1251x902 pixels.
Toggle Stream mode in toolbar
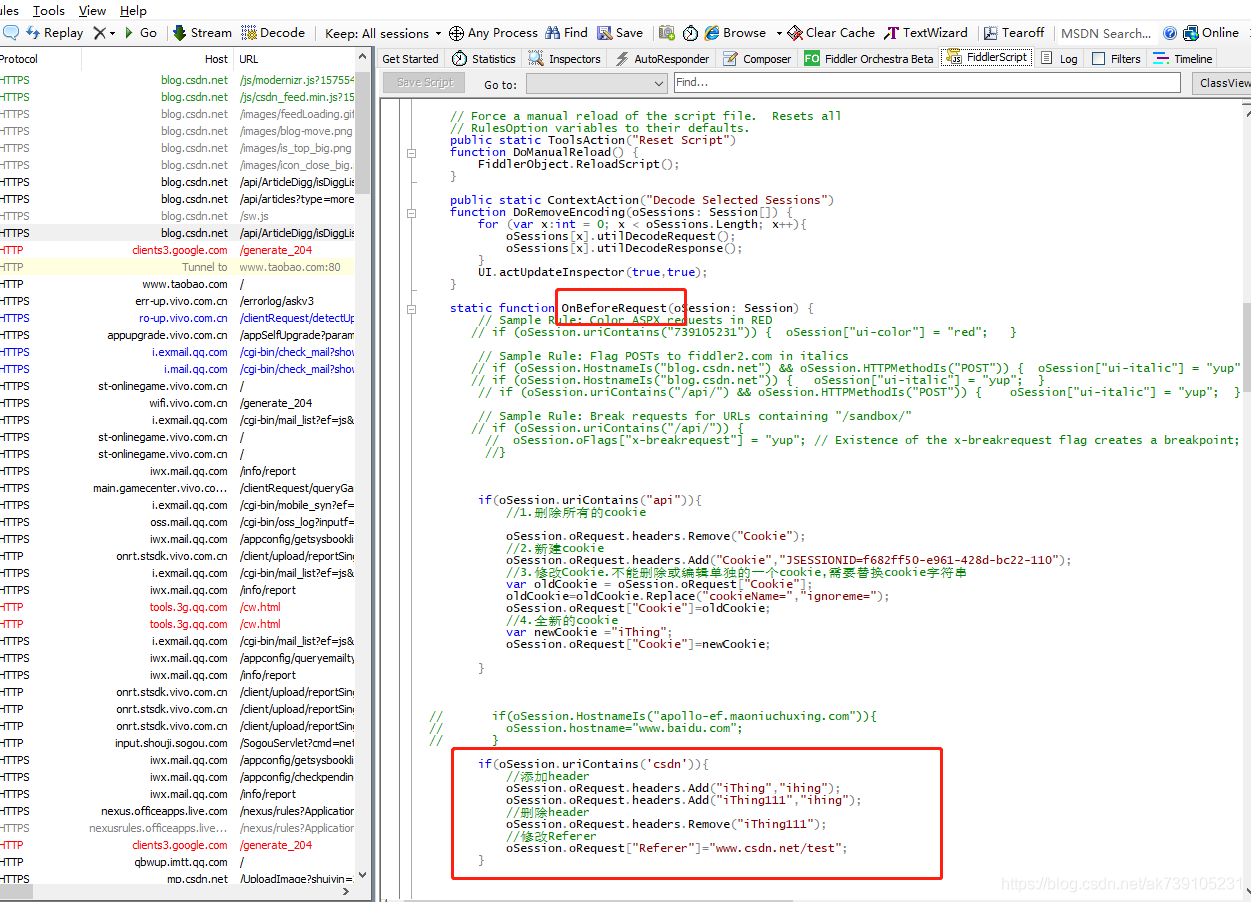[202, 33]
